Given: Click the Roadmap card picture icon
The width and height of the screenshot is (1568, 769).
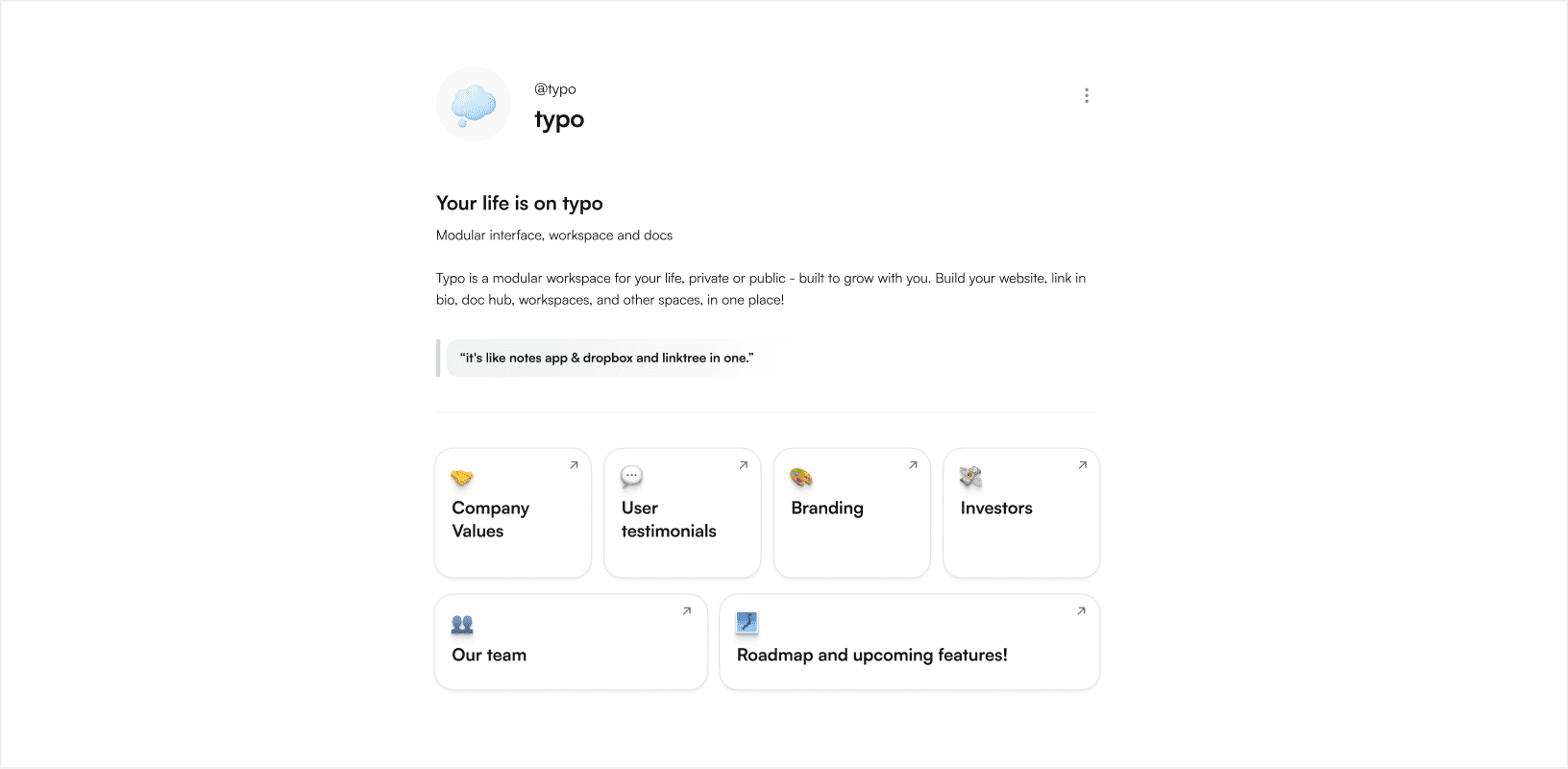Looking at the screenshot, I should (x=747, y=623).
